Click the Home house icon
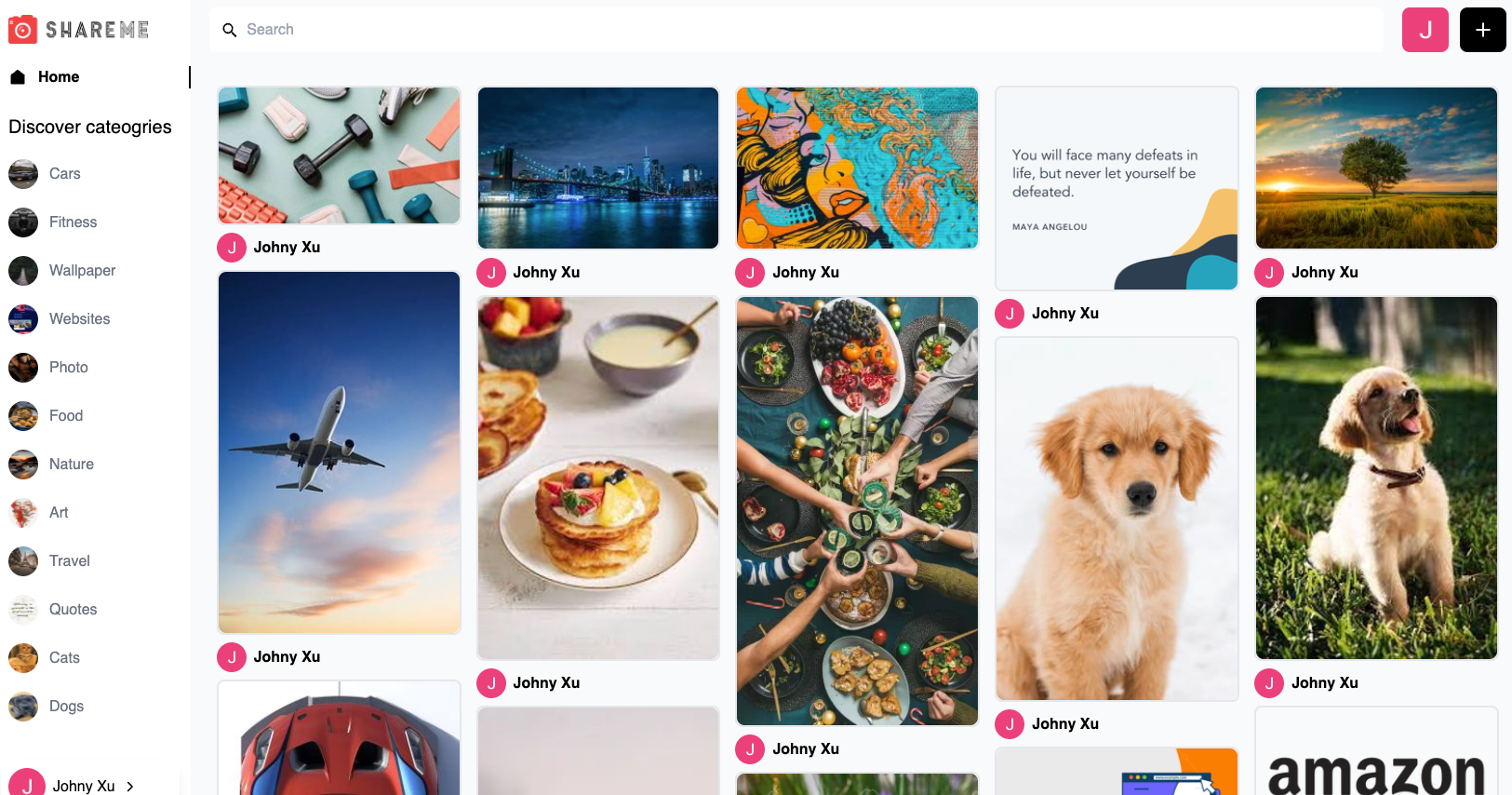 18,77
